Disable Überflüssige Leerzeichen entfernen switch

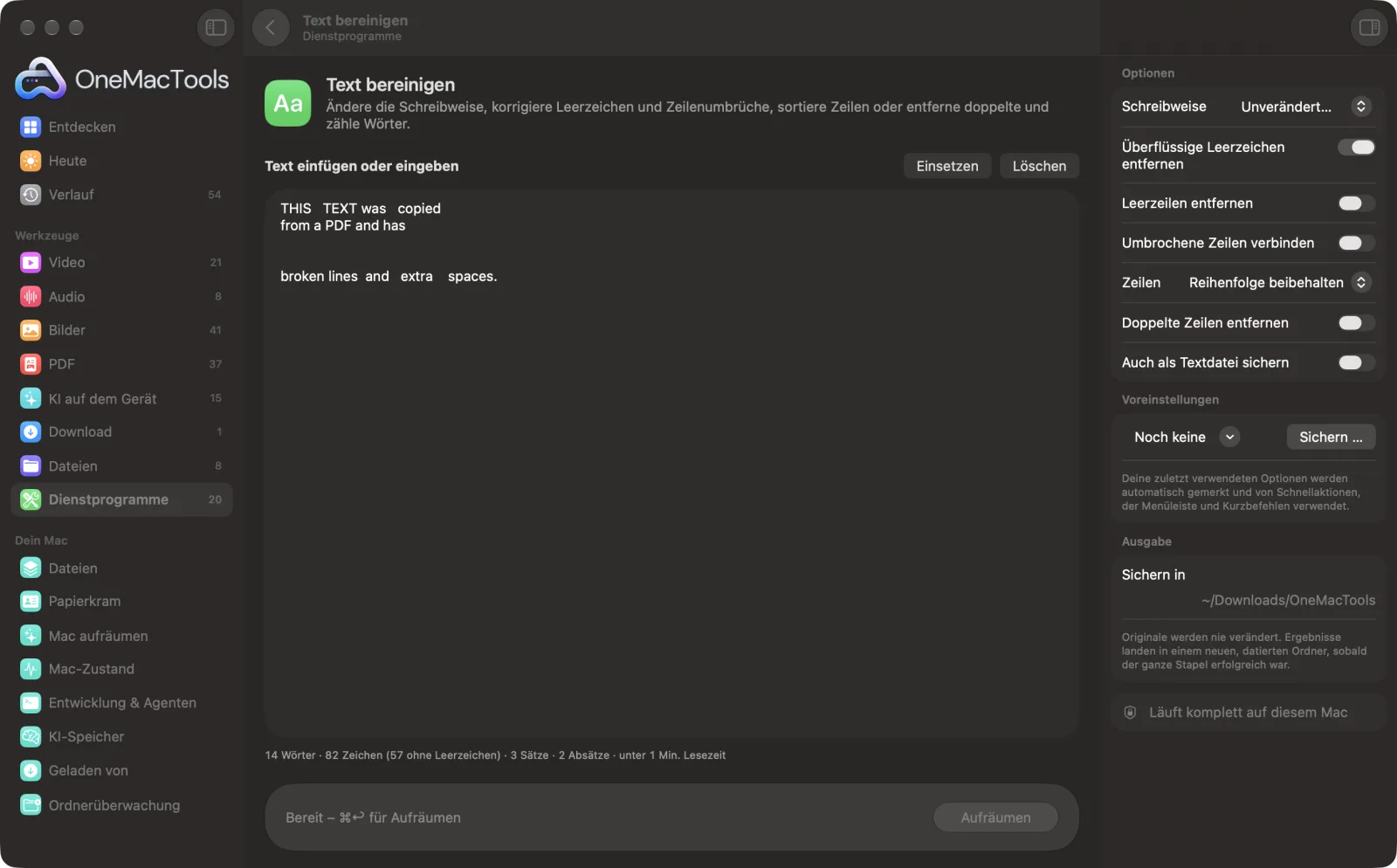[x=1357, y=148]
